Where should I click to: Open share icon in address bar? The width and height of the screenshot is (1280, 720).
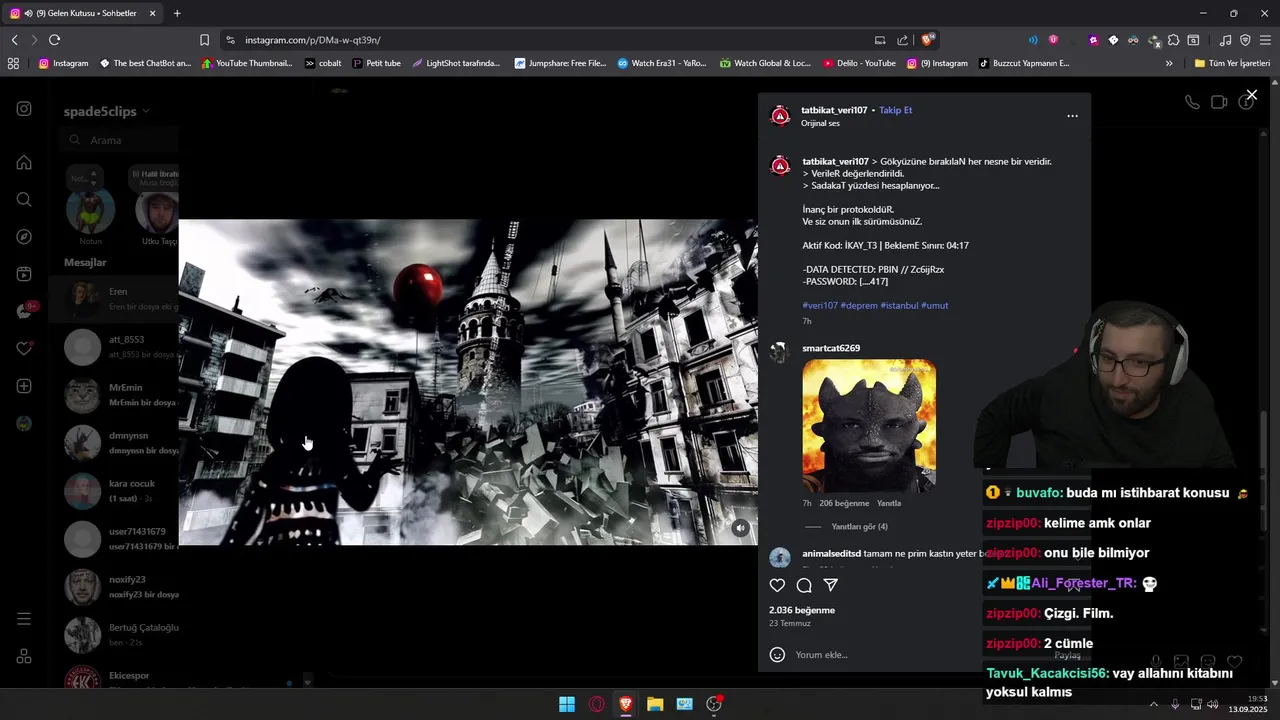click(x=903, y=40)
